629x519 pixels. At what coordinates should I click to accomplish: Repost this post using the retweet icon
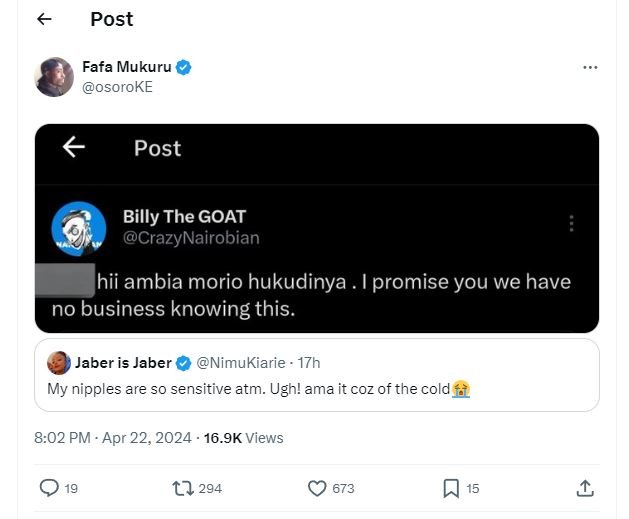tap(183, 488)
